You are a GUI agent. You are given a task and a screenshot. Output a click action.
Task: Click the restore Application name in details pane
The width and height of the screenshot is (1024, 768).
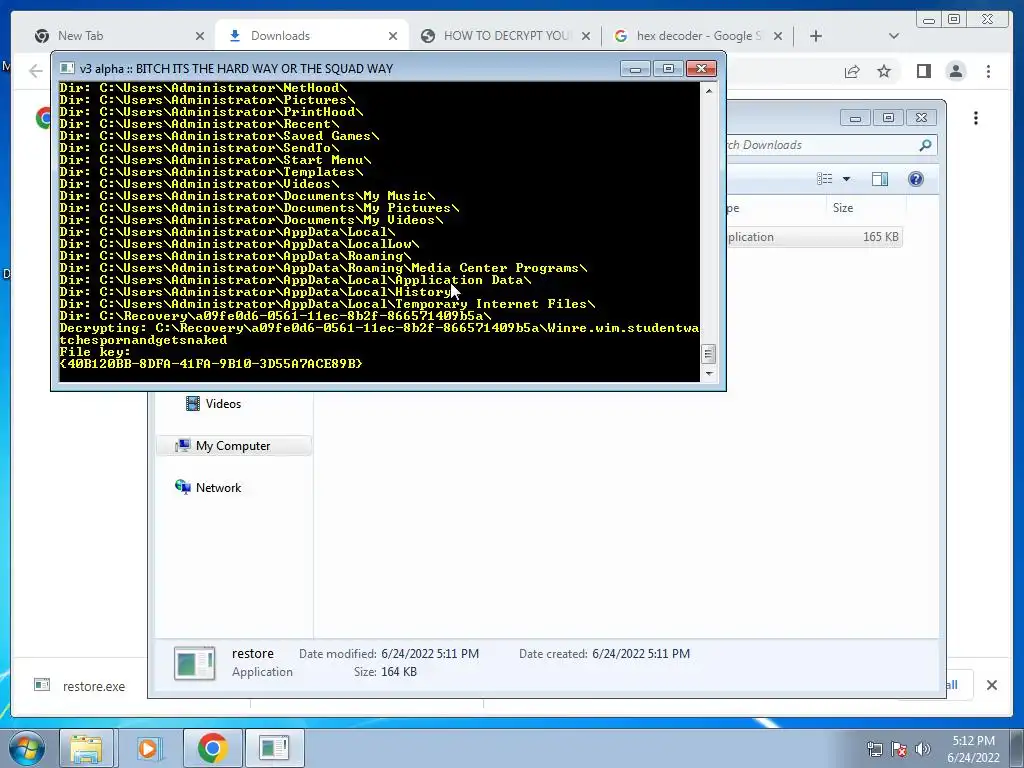tap(253, 654)
